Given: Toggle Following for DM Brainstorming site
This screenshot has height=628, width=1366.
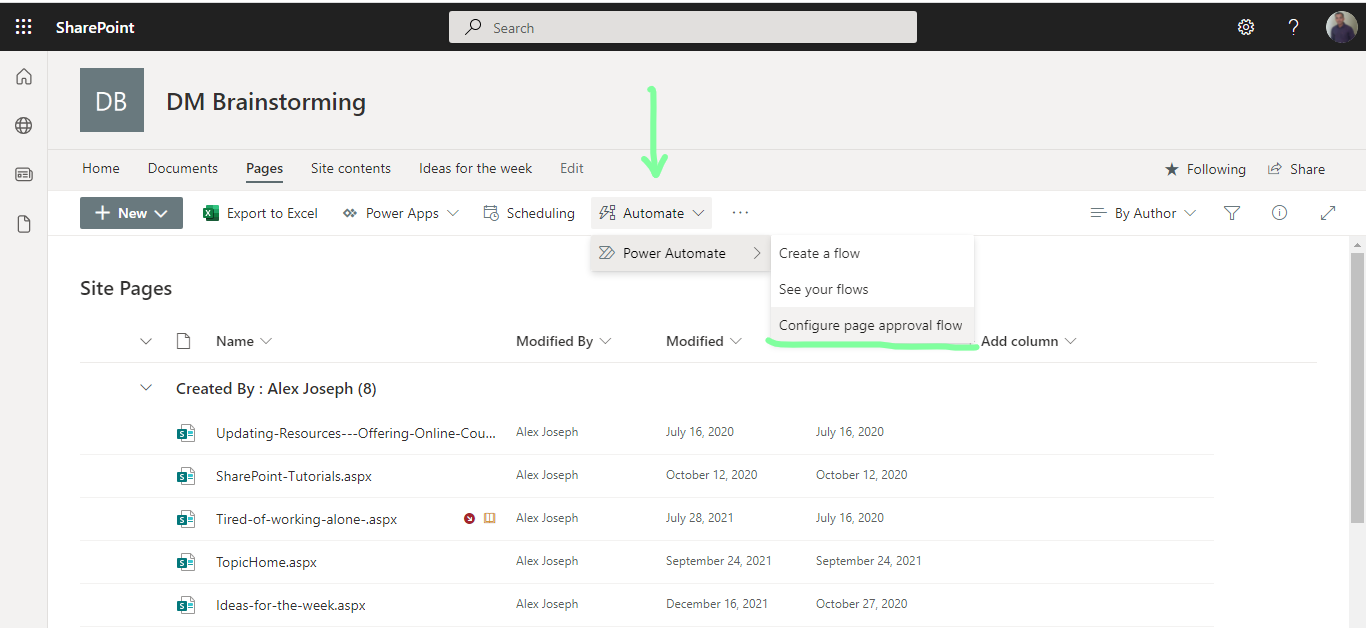Looking at the screenshot, I should tap(1205, 169).
